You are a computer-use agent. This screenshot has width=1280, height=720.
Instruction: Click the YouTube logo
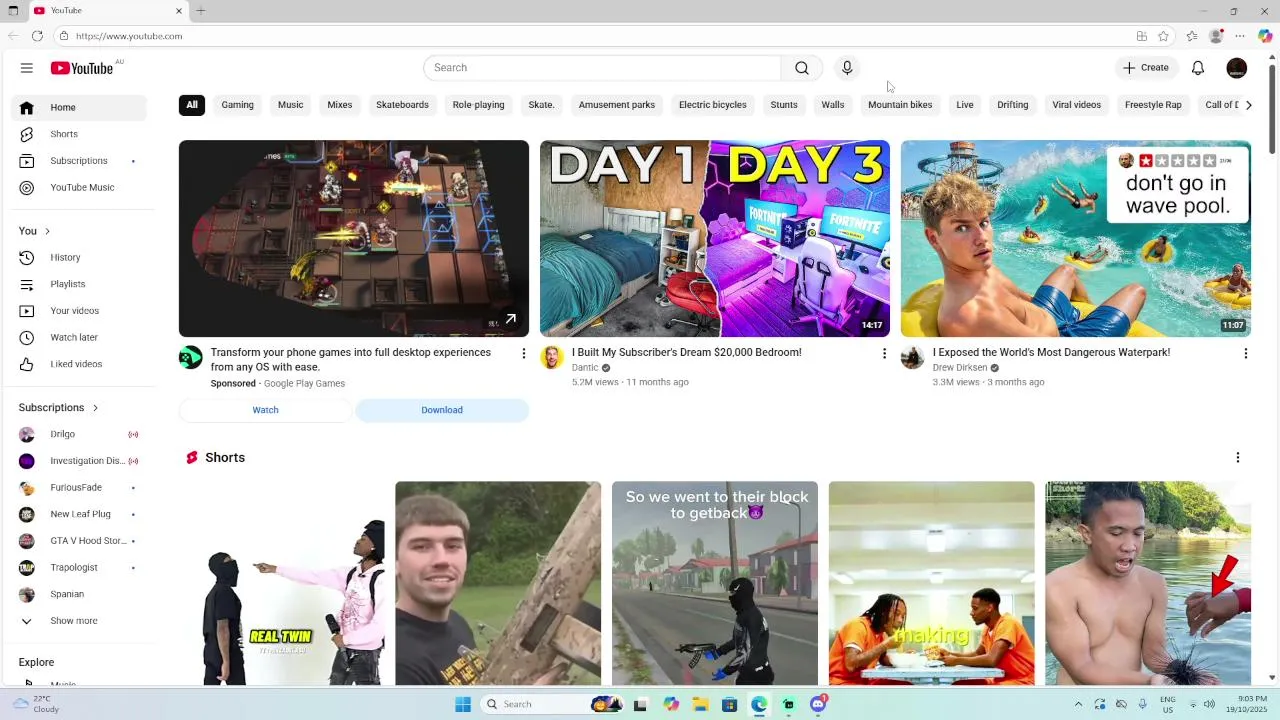pyautogui.click(x=82, y=68)
